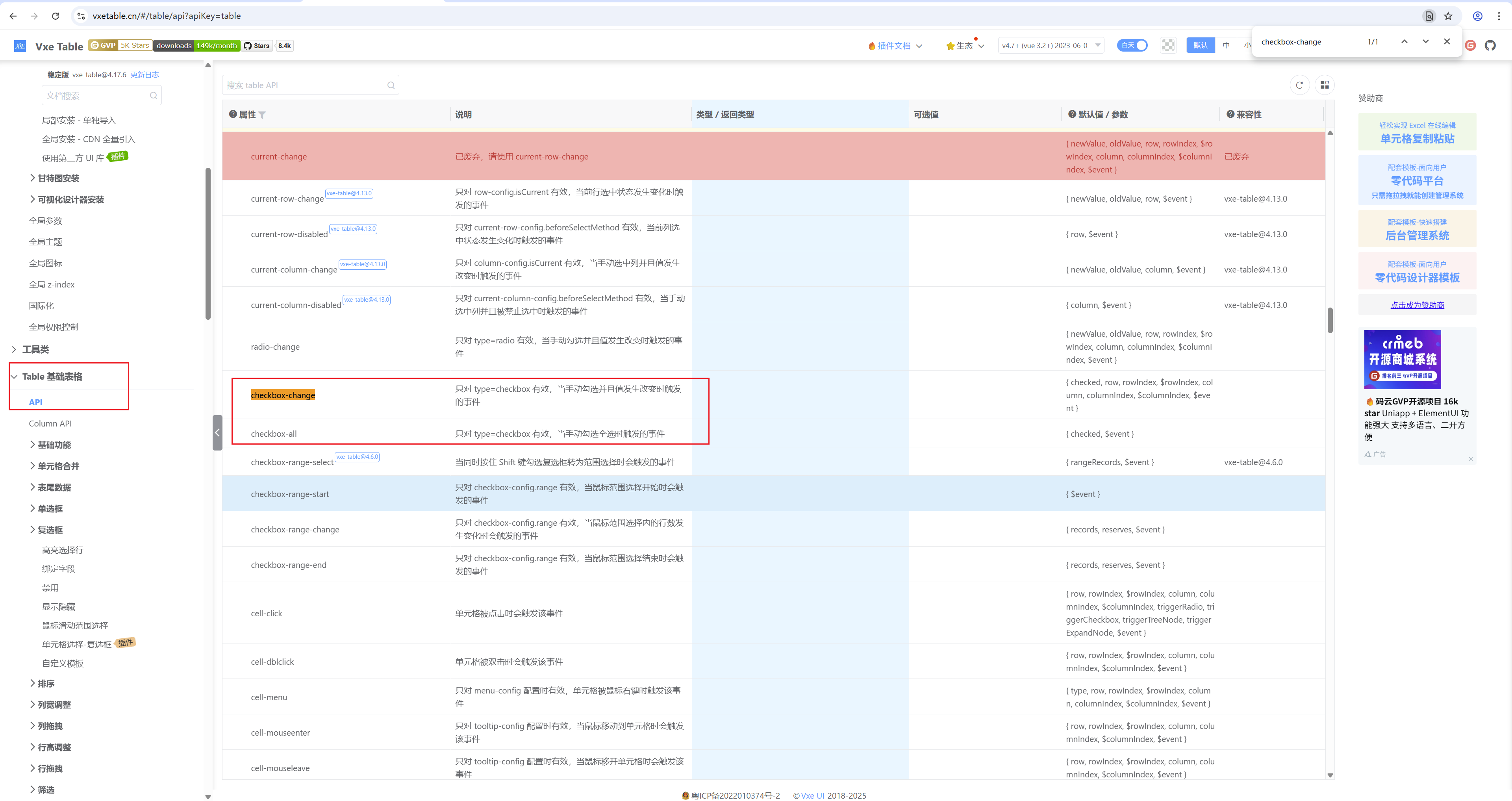The height and width of the screenshot is (801, 1512).
Task: Expand the 插件文档 dropdown menu
Action: [x=895, y=46]
